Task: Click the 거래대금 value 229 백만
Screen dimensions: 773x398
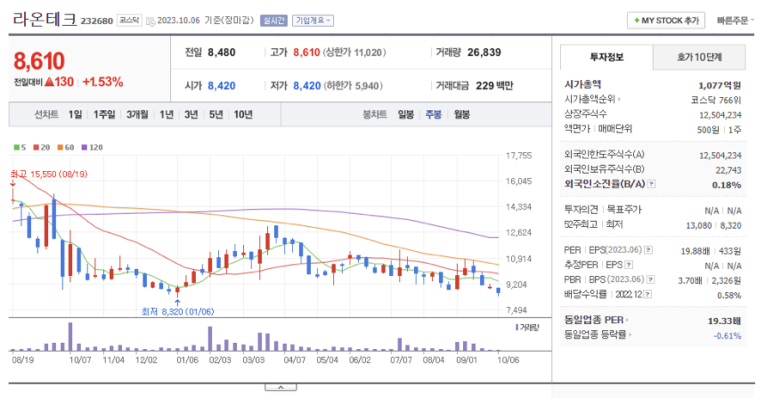Action: (x=494, y=85)
